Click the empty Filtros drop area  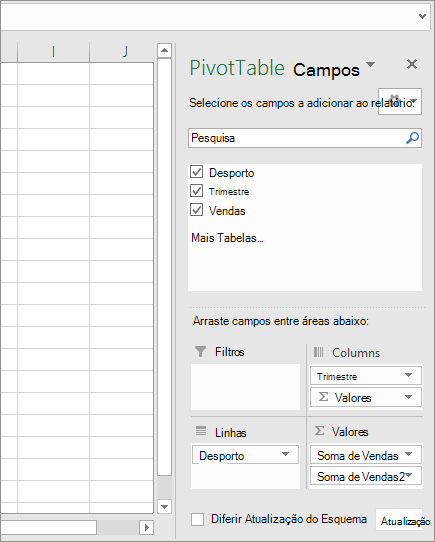click(245, 387)
